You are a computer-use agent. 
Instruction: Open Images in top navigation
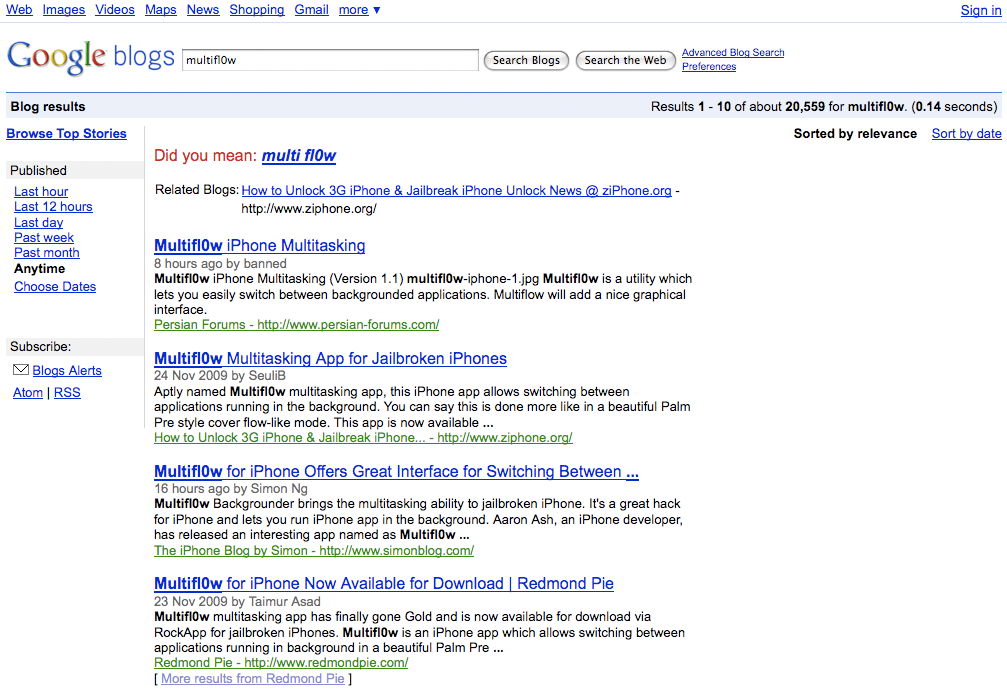64,10
